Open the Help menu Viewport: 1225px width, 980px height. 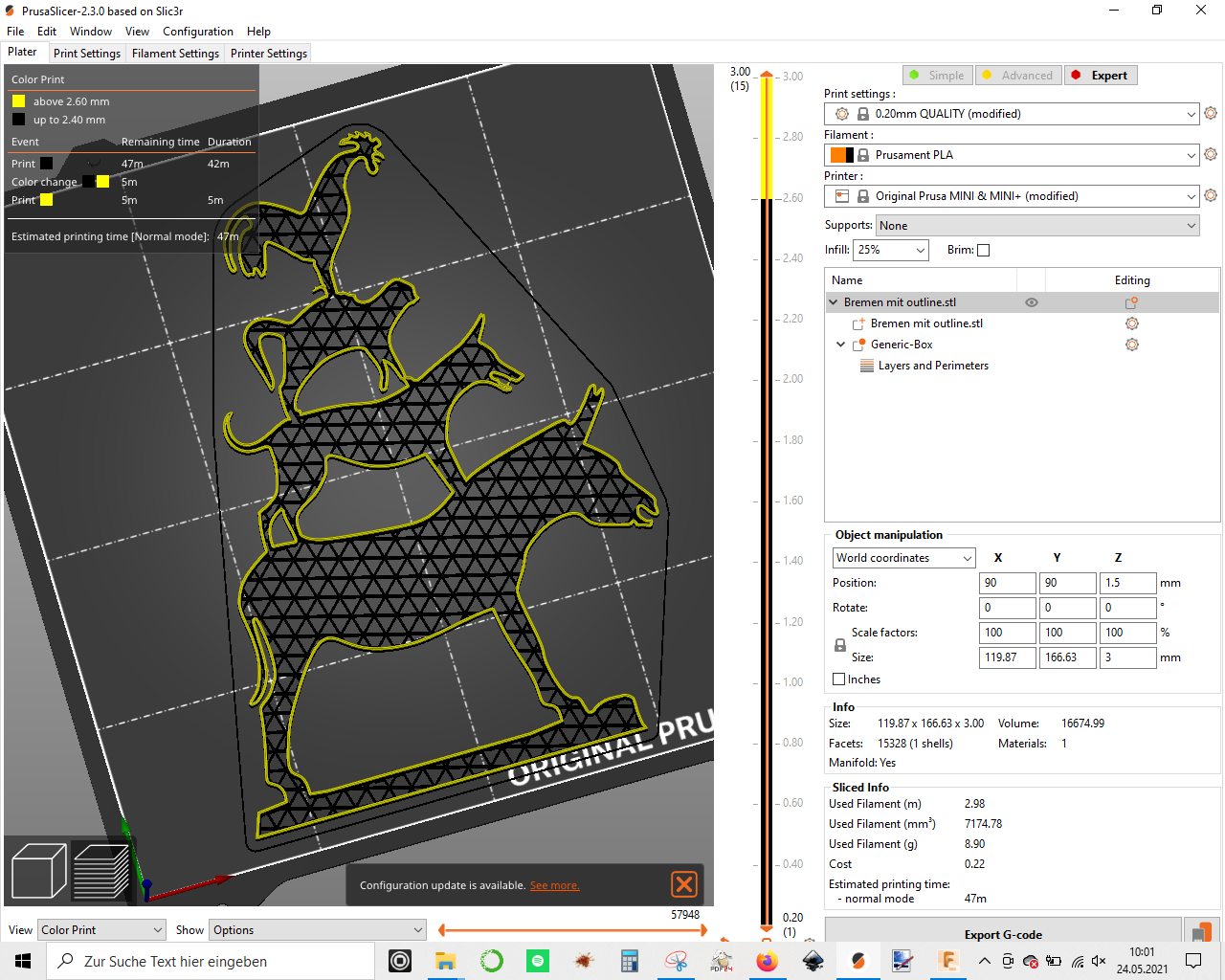258,32
